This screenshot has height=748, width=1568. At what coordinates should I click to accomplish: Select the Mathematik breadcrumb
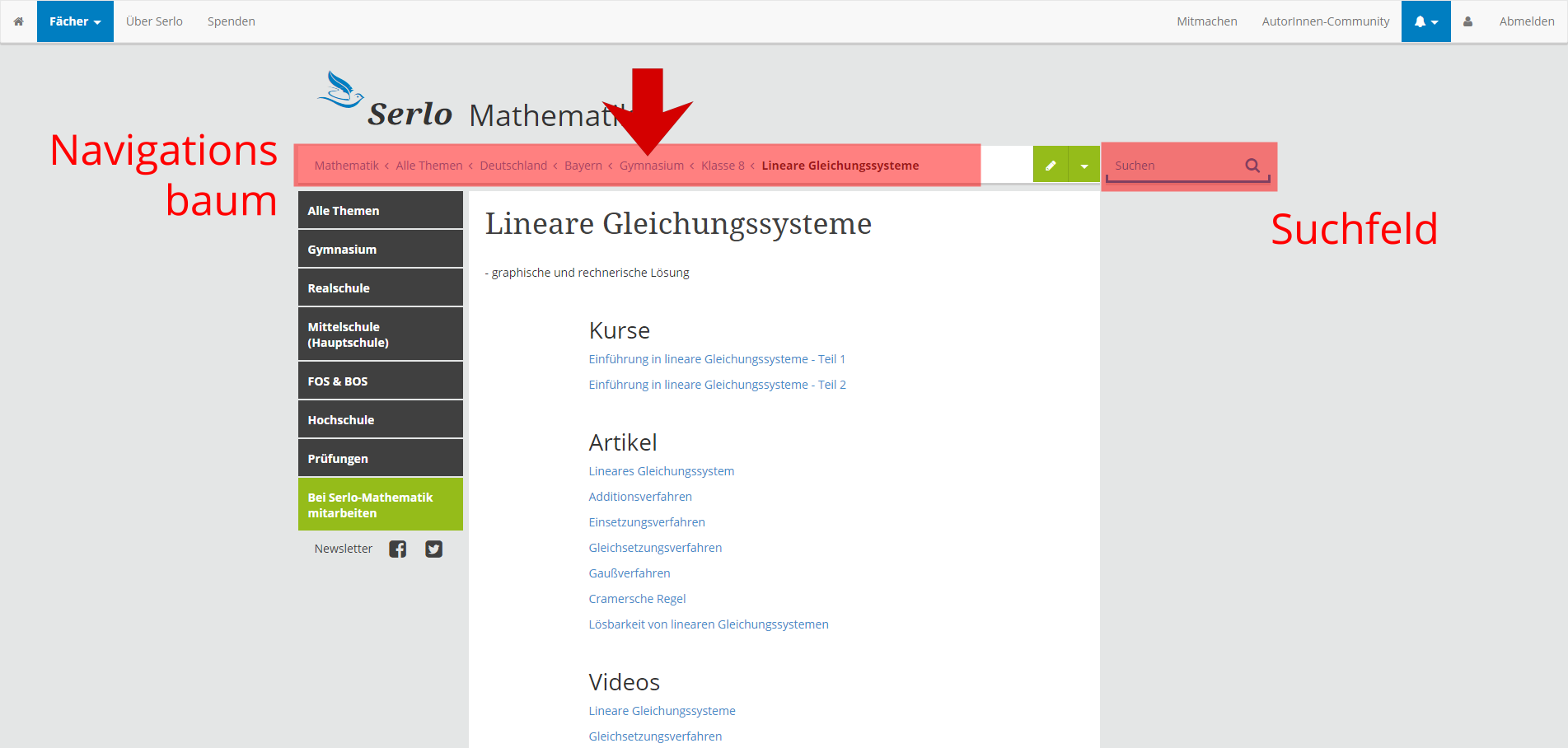(346, 166)
